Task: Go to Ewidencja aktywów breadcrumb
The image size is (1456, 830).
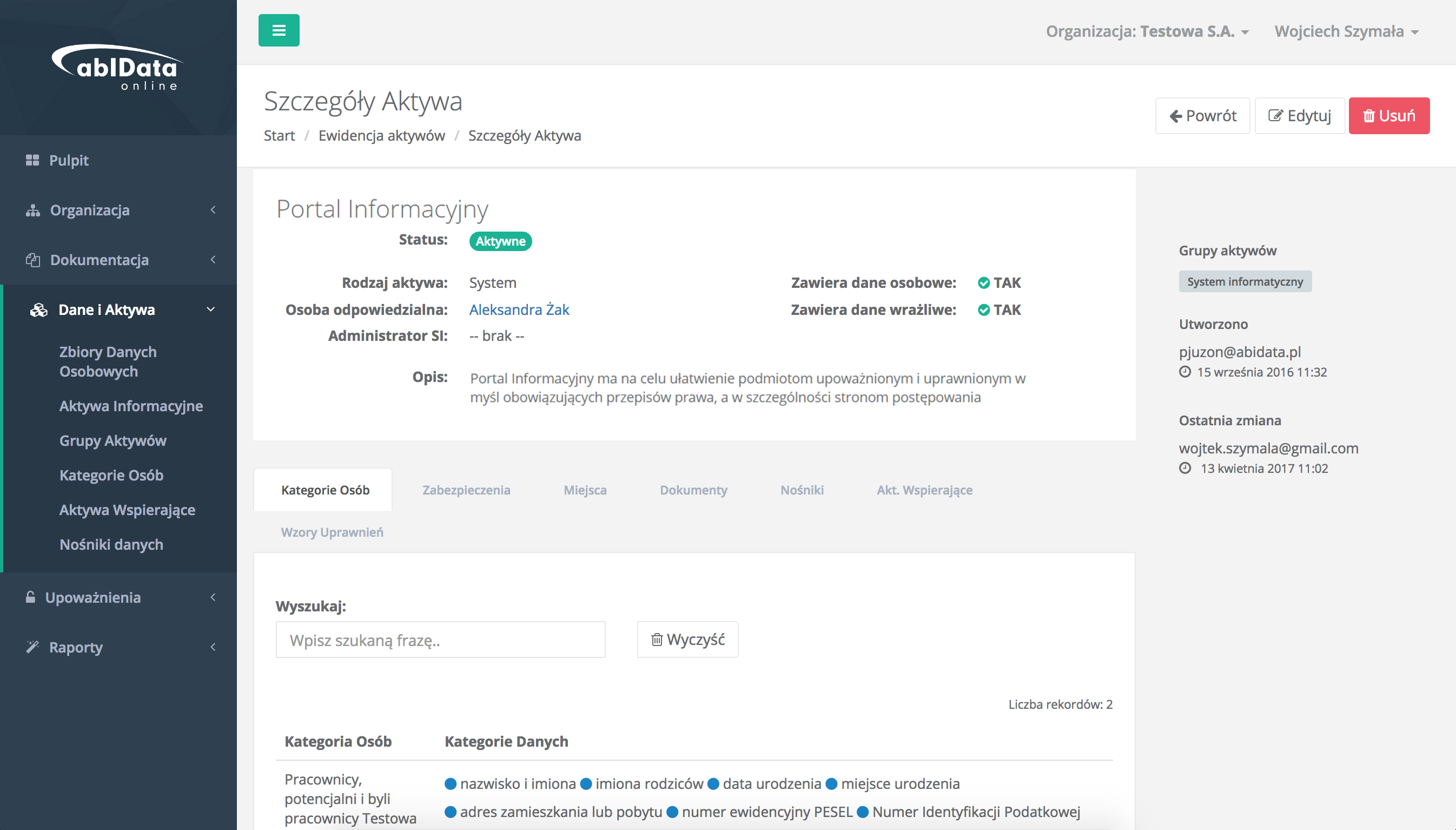Action: (x=382, y=136)
